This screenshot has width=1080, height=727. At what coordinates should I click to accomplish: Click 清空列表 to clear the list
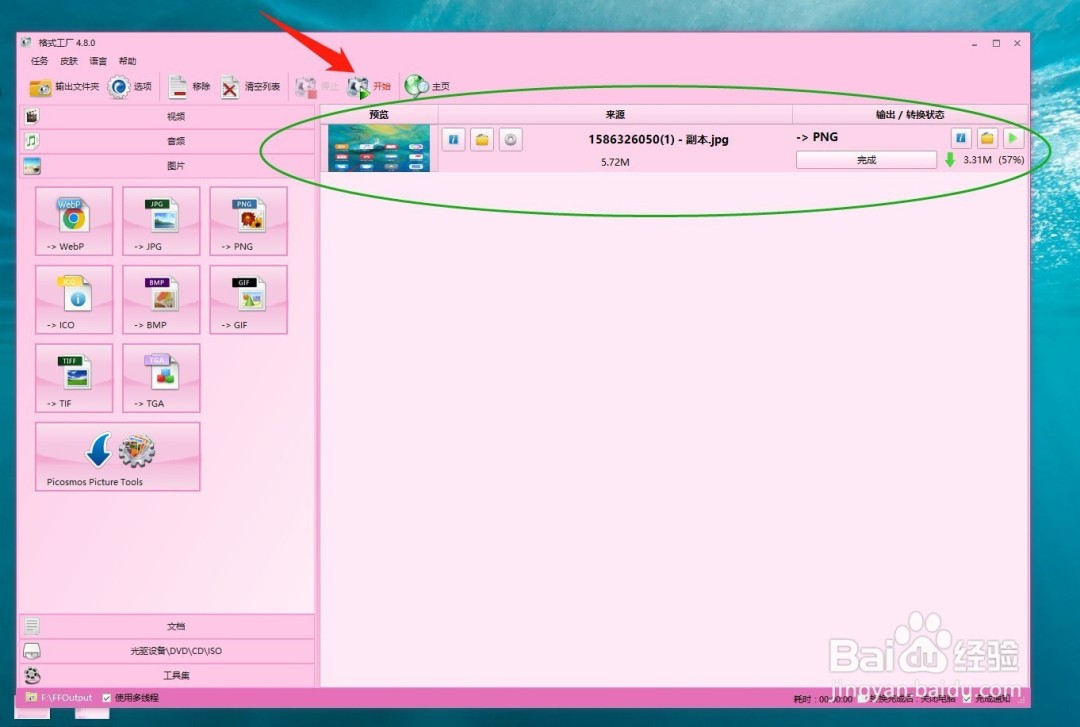251,87
